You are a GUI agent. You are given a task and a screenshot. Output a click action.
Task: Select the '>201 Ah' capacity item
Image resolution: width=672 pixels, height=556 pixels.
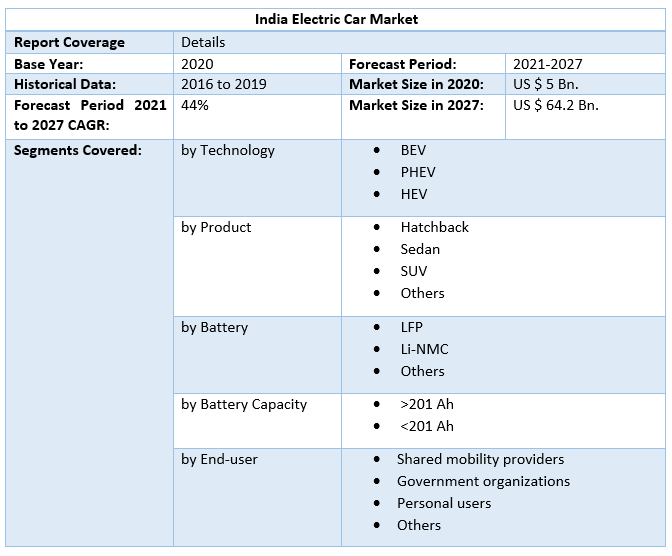tap(427, 404)
